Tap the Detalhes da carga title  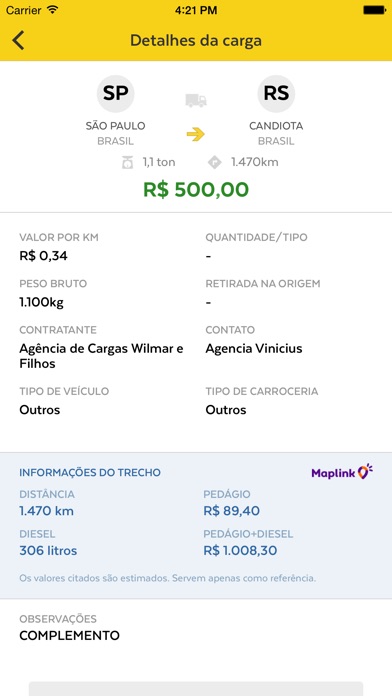click(196, 40)
